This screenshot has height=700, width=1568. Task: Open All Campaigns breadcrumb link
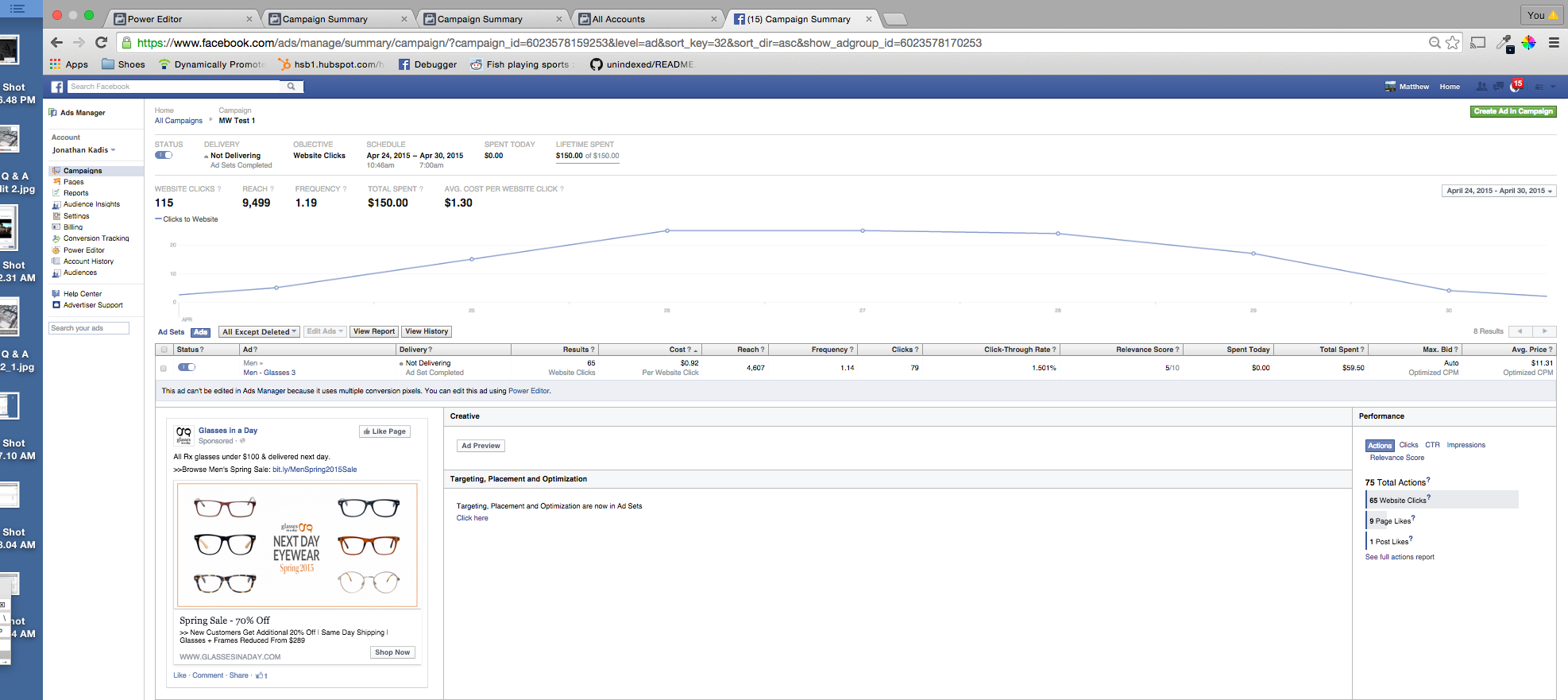click(179, 121)
